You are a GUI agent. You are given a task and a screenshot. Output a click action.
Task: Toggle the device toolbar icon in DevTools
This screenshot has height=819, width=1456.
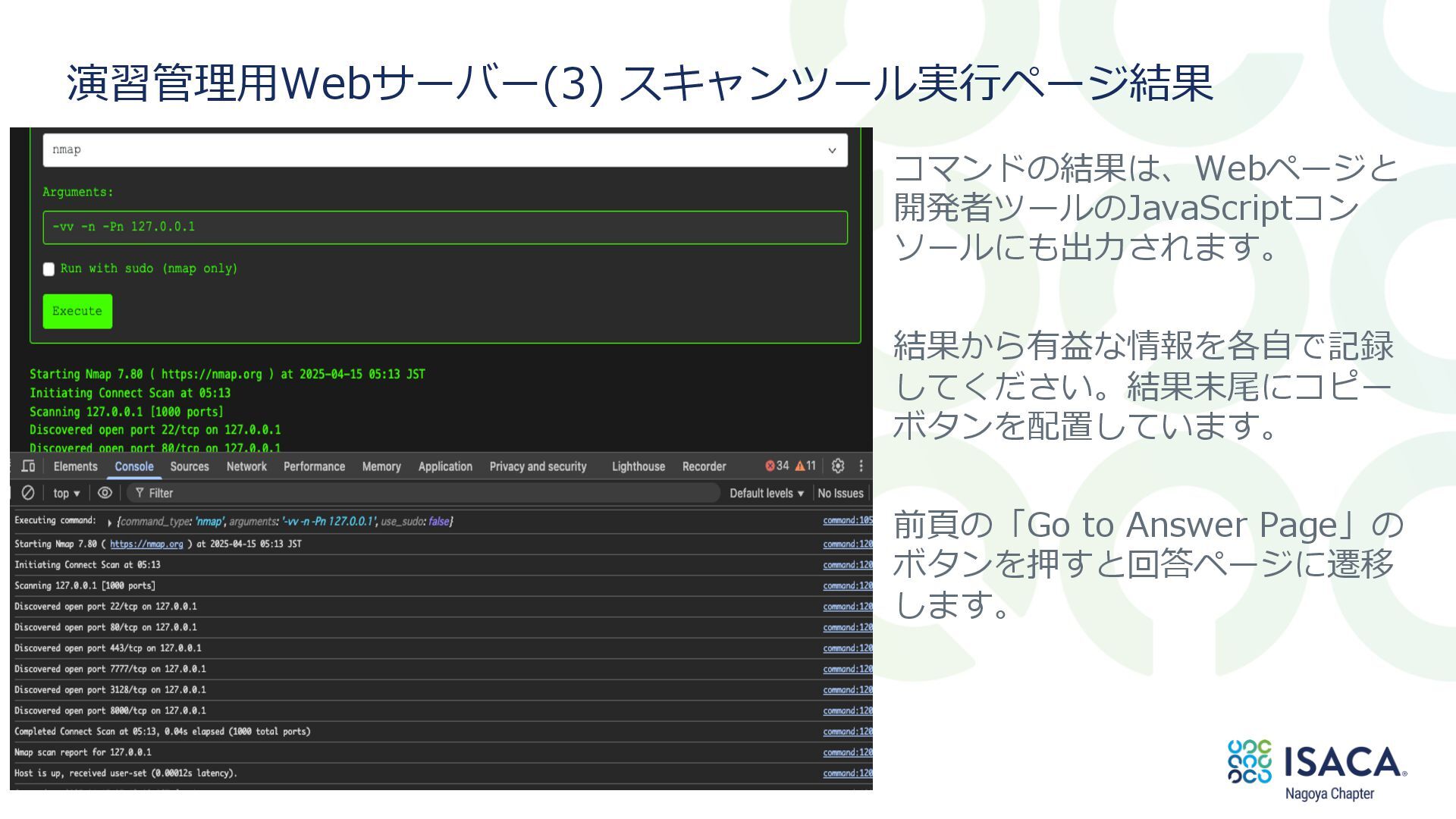tap(28, 466)
